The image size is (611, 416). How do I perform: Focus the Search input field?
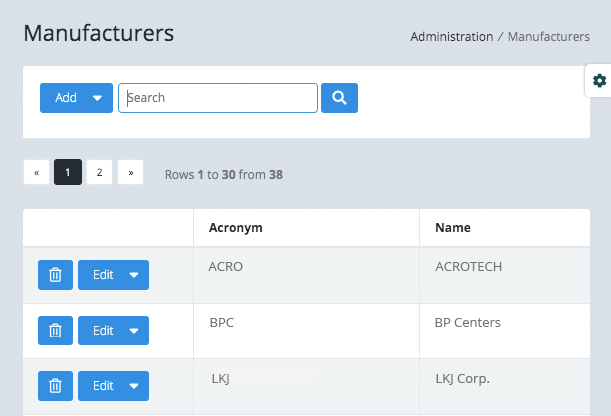218,98
